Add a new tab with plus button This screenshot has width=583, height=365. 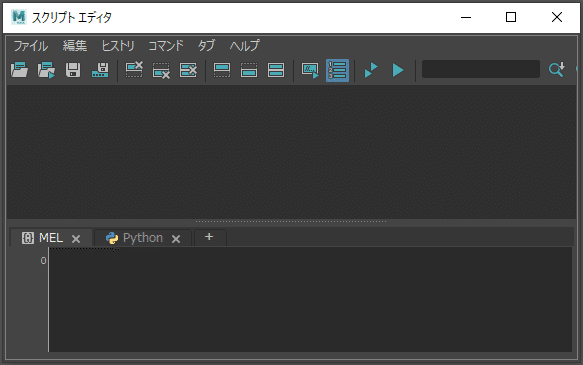click(209, 237)
